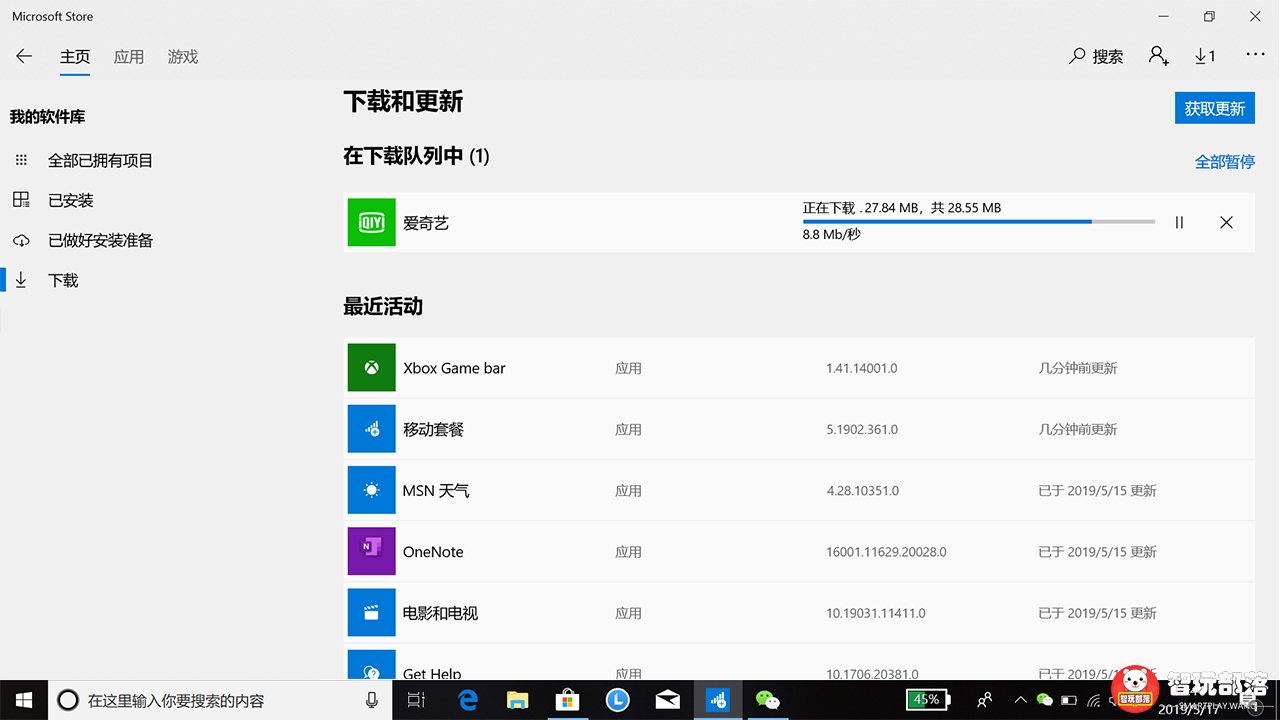Click the taskbar microphone icon
Image resolution: width=1280 pixels, height=720 pixels.
[x=372, y=700]
